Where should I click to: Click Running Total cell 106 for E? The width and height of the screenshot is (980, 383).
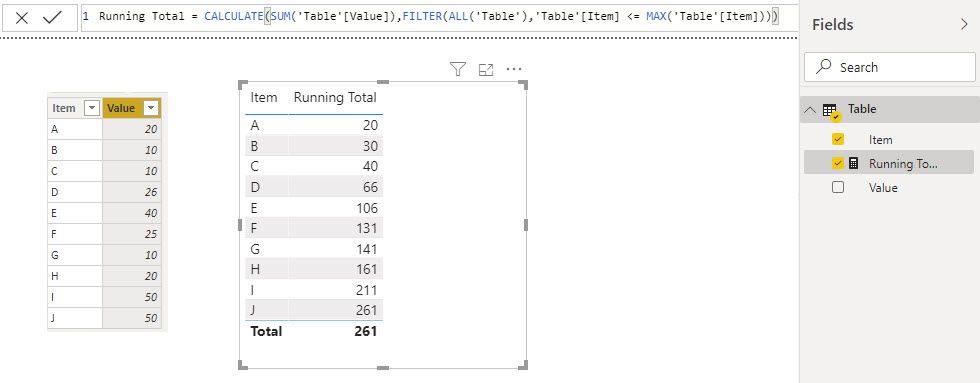point(366,208)
